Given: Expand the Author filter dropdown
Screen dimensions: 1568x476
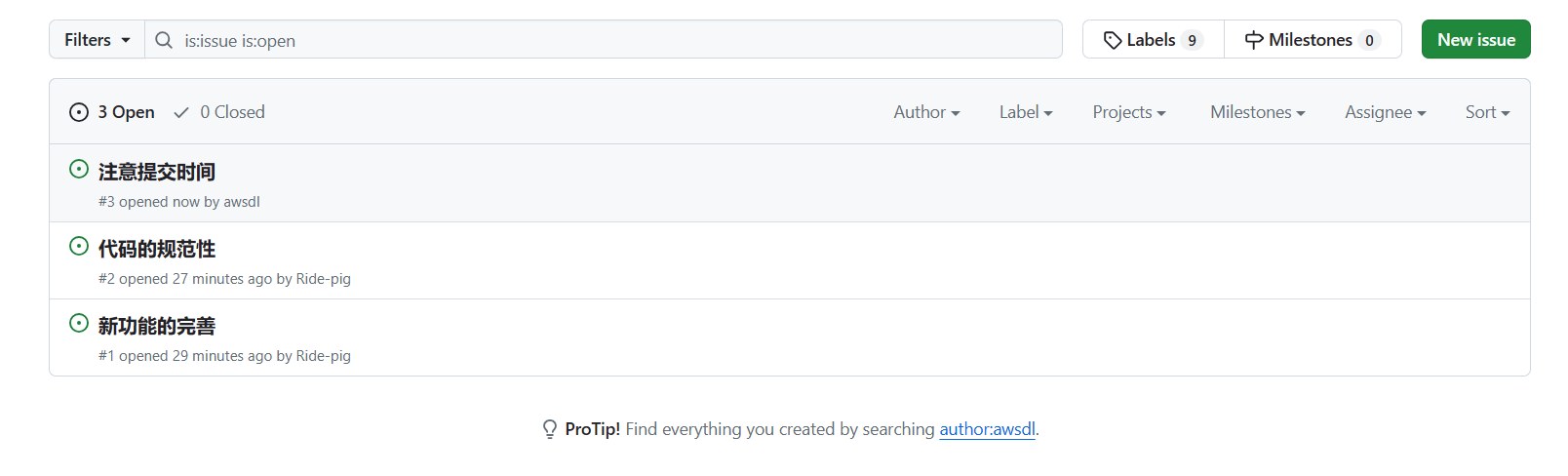Looking at the screenshot, I should [926, 112].
